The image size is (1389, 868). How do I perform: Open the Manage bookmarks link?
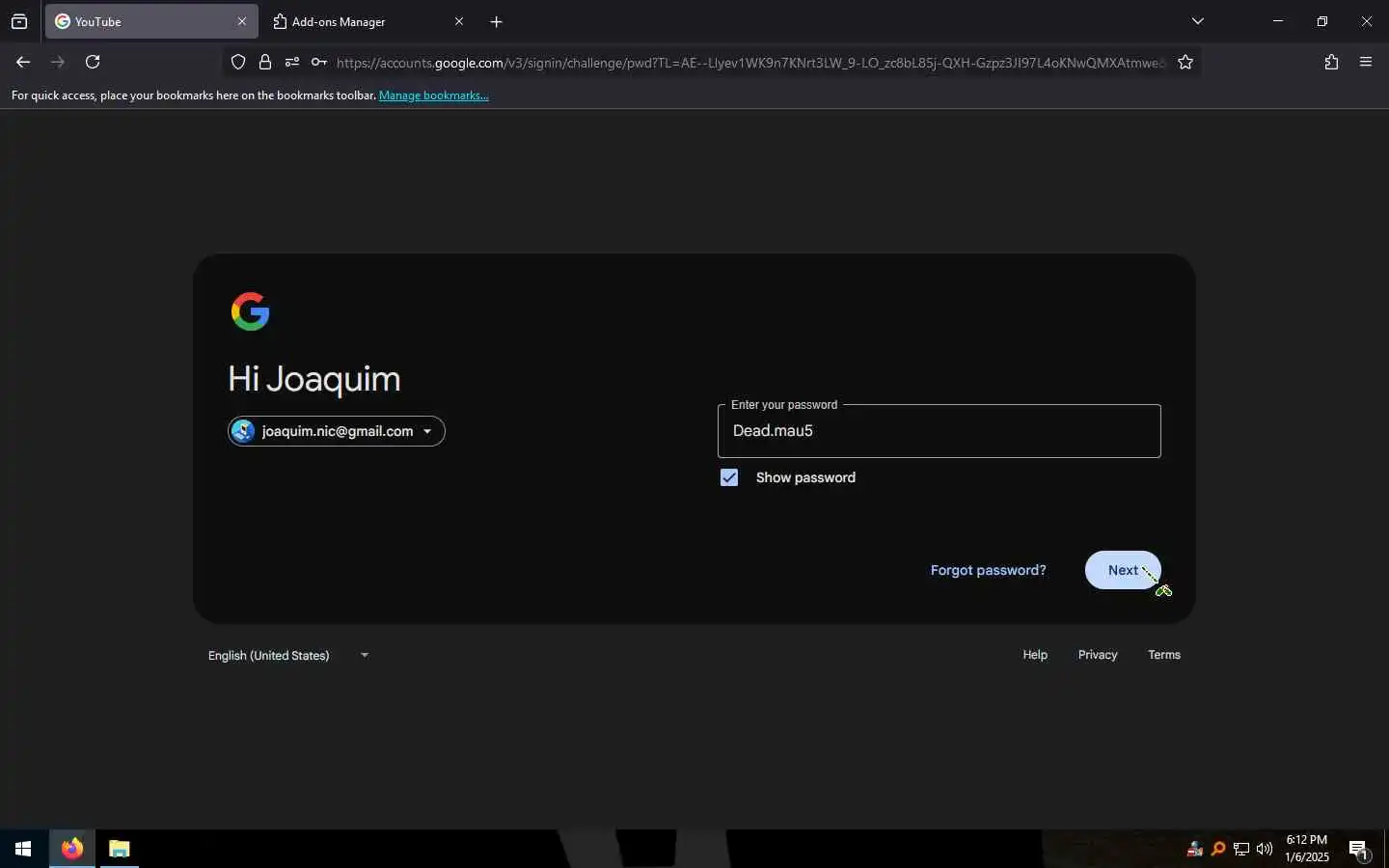coord(434,95)
